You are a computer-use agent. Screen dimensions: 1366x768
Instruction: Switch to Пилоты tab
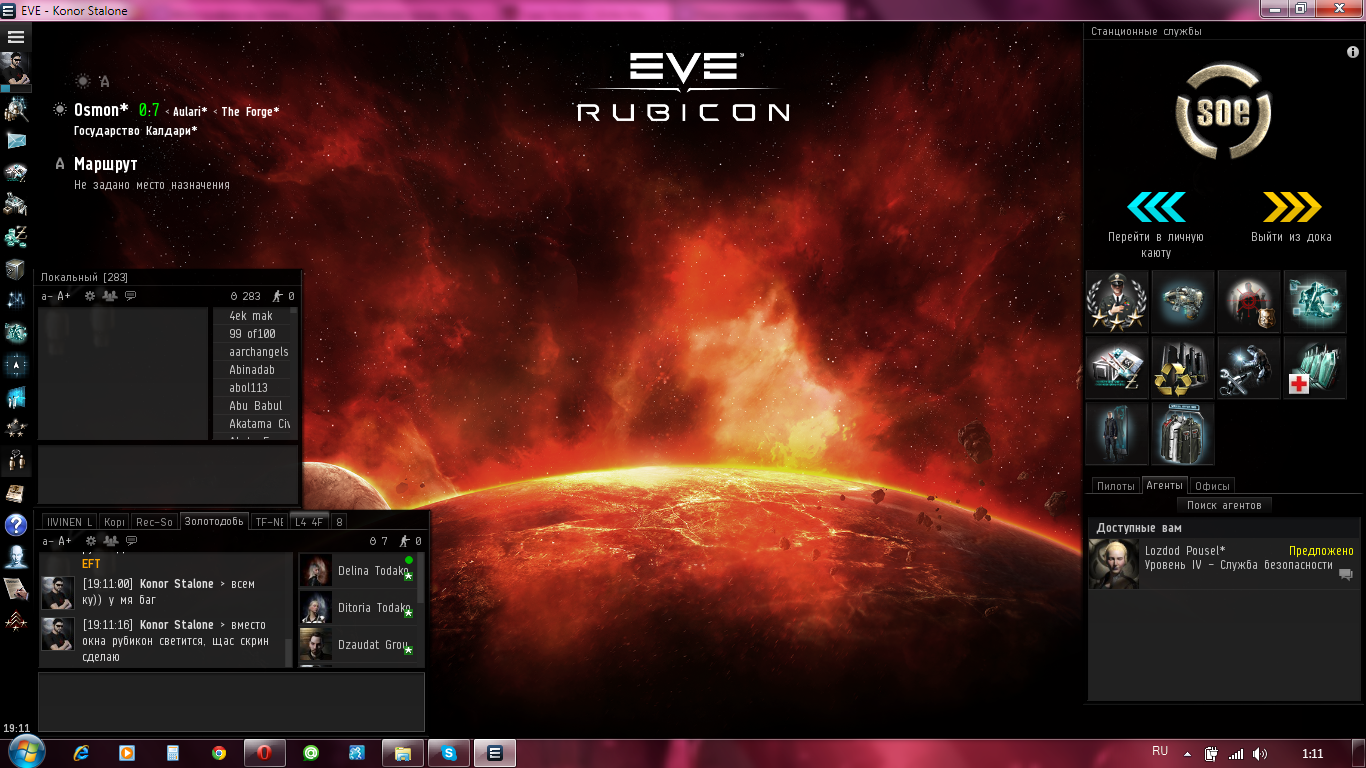(1115, 486)
